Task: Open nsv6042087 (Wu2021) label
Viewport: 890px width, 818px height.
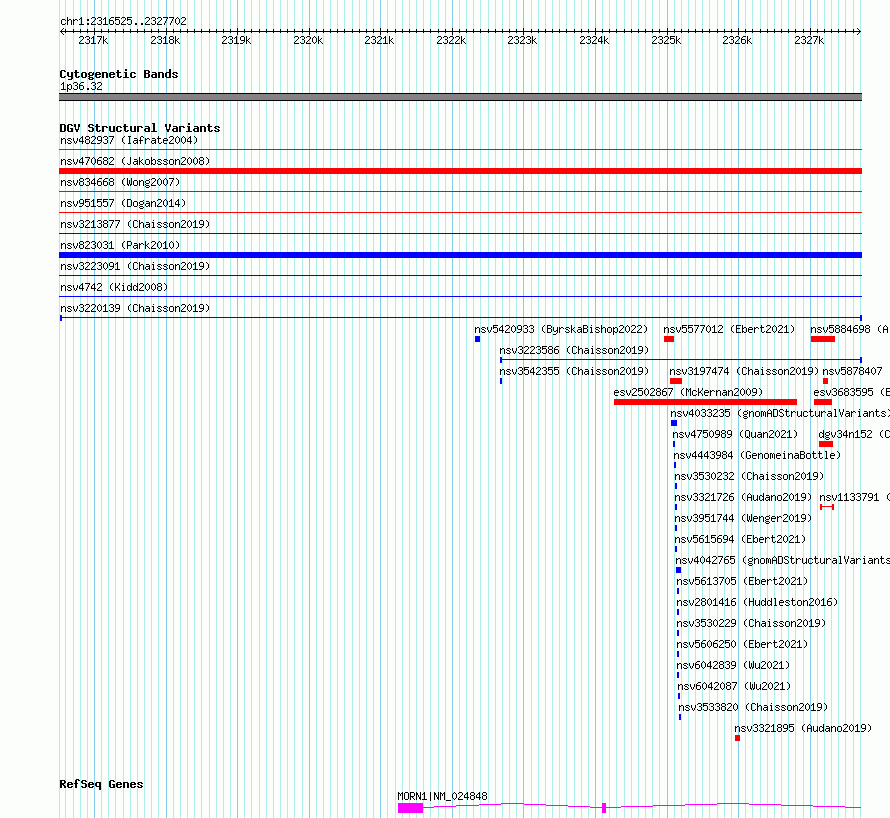Action: tap(734, 686)
